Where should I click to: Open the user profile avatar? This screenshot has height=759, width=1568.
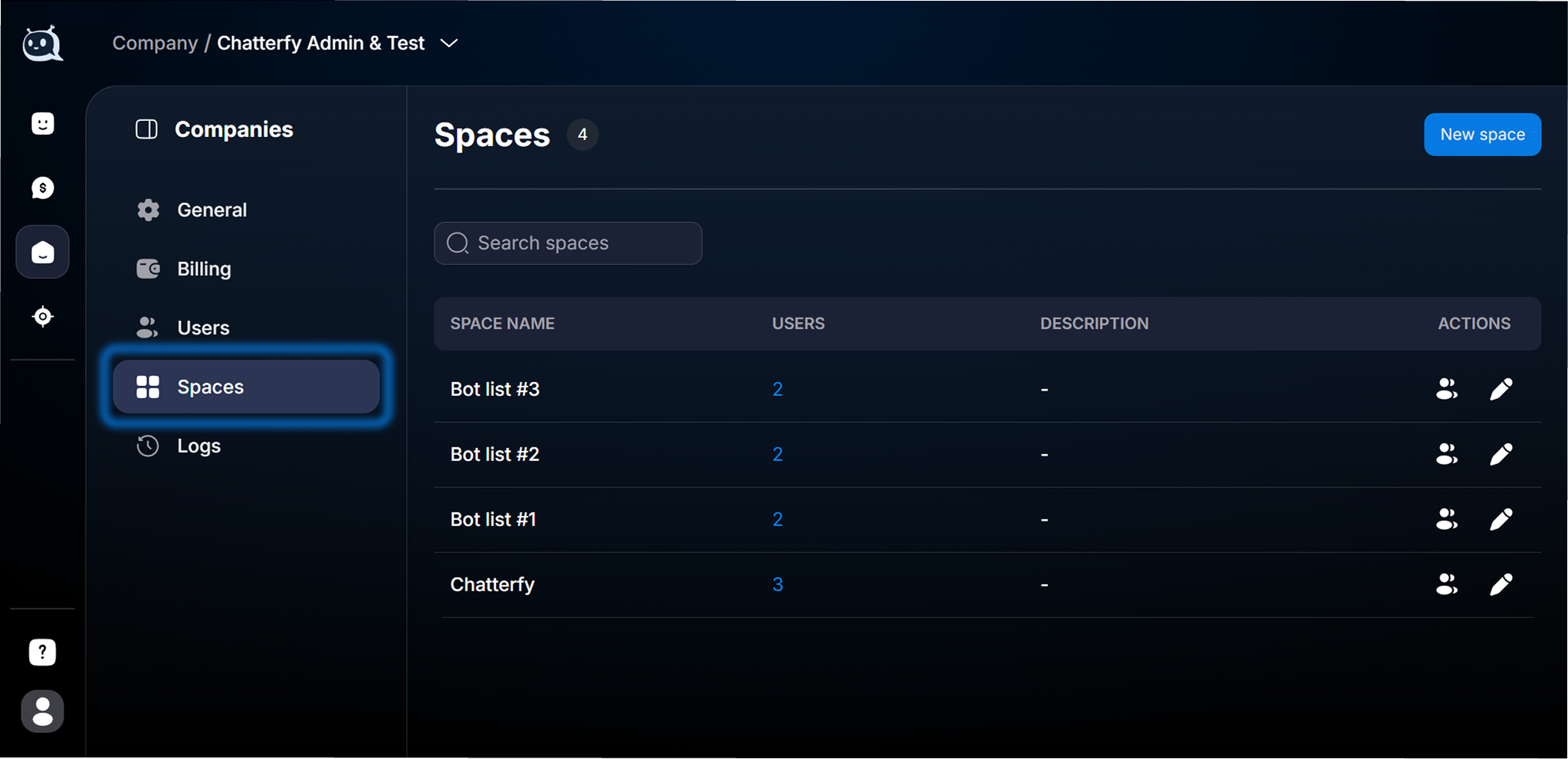42,712
